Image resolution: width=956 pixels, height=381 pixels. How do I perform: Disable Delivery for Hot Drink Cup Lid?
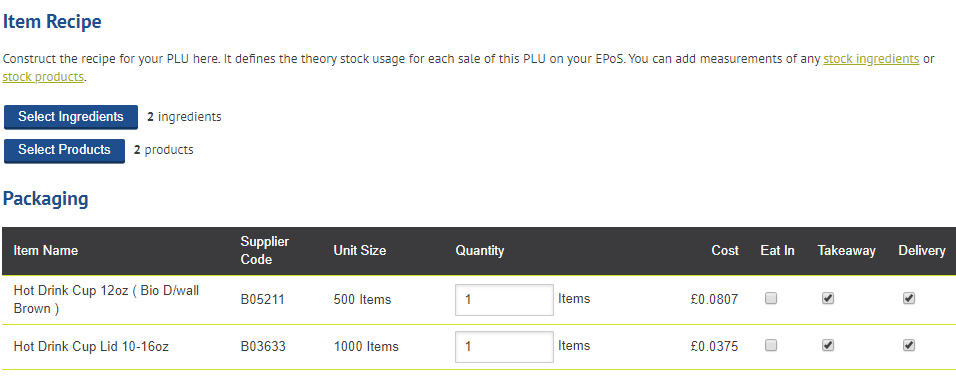909,346
